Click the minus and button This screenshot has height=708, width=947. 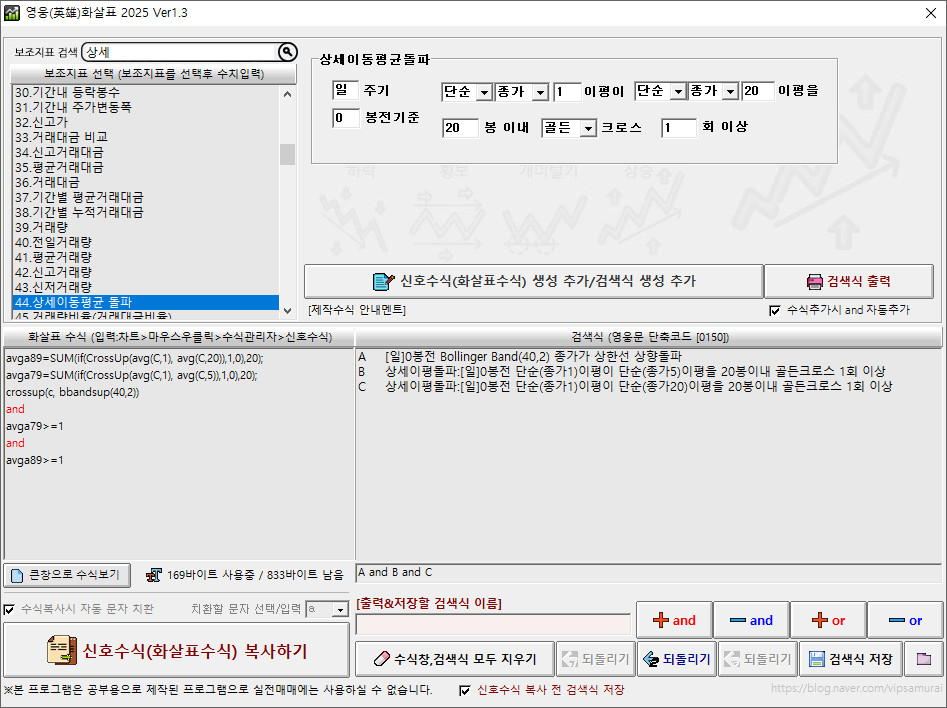pyautogui.click(x=750, y=620)
